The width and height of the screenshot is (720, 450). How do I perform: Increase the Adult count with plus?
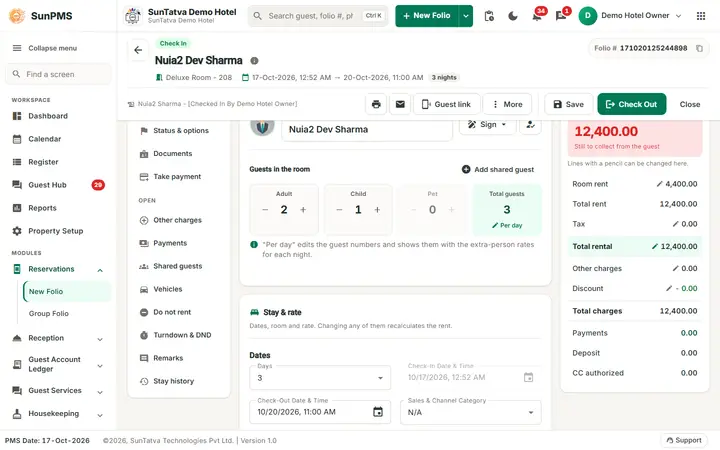[303, 210]
